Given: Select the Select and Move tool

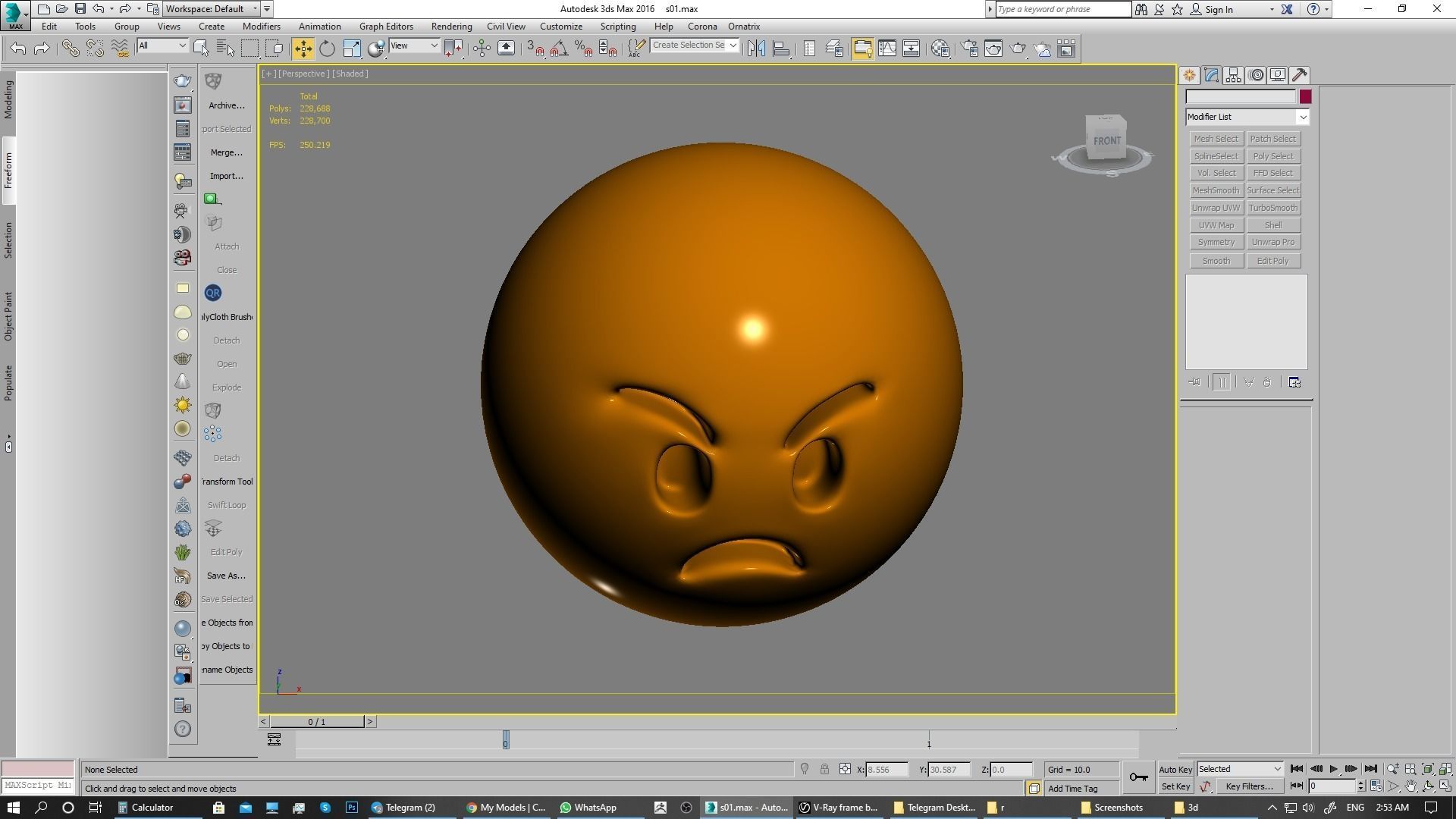Looking at the screenshot, I should click(303, 49).
